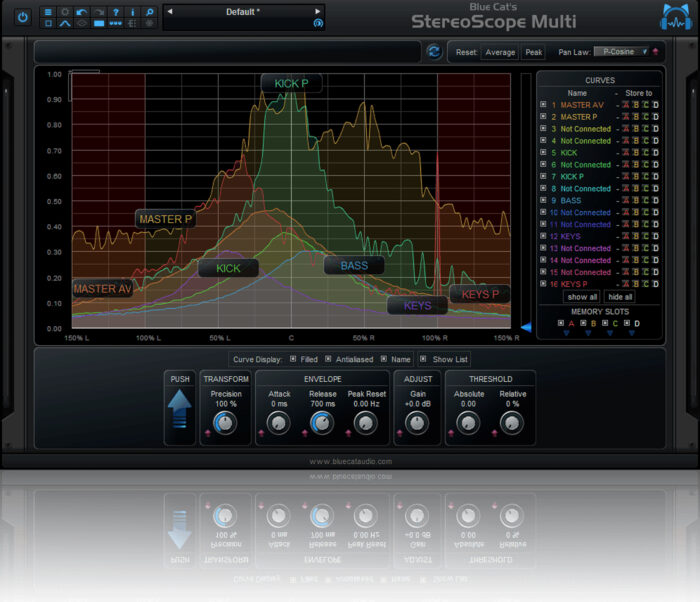
Task: Click the Gain knob
Action: pos(417,423)
